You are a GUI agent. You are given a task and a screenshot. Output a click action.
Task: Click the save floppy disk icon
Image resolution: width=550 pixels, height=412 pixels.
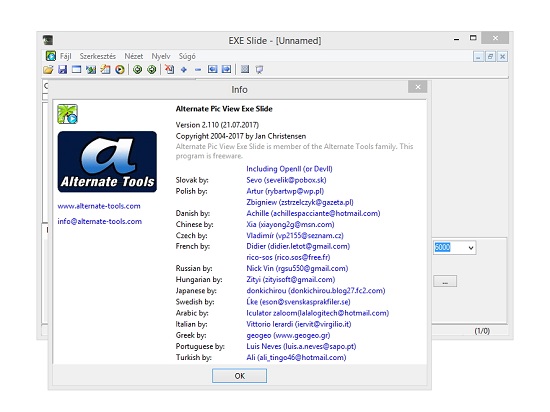pos(62,69)
